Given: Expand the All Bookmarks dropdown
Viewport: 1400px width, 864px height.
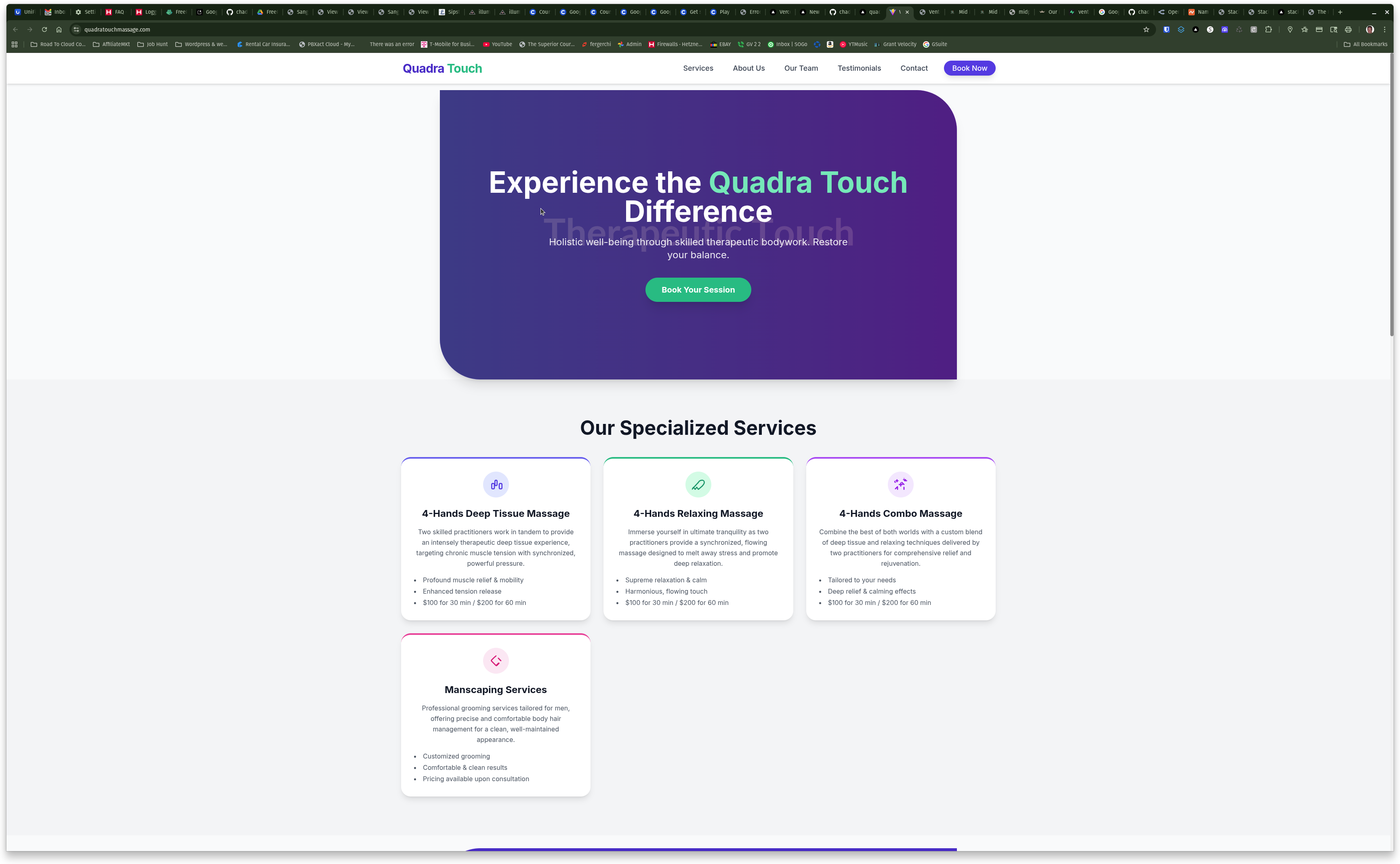Looking at the screenshot, I should pyautogui.click(x=1366, y=44).
